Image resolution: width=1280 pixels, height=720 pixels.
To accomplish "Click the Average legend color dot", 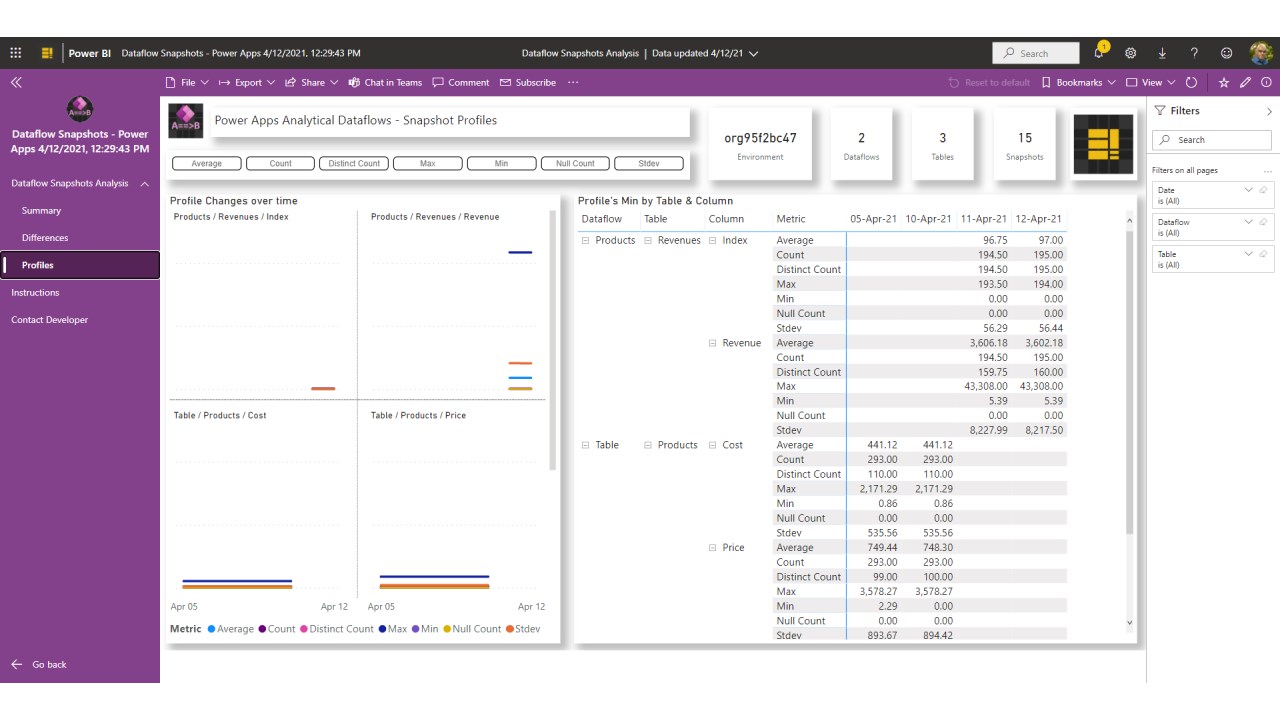I will (x=211, y=629).
